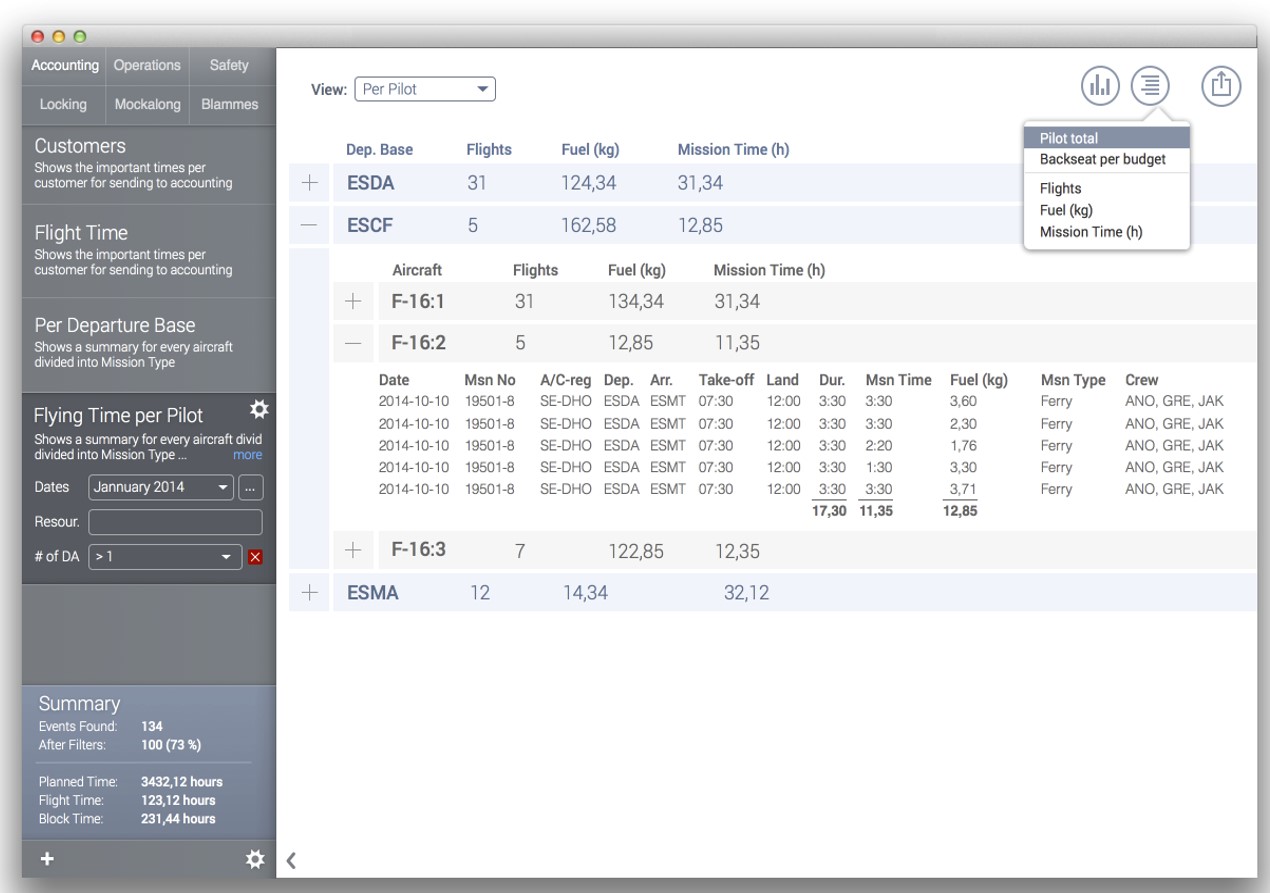Collapse the F-16:2 aircraft row
Image resolution: width=1270 pixels, height=893 pixels.
pos(353,343)
